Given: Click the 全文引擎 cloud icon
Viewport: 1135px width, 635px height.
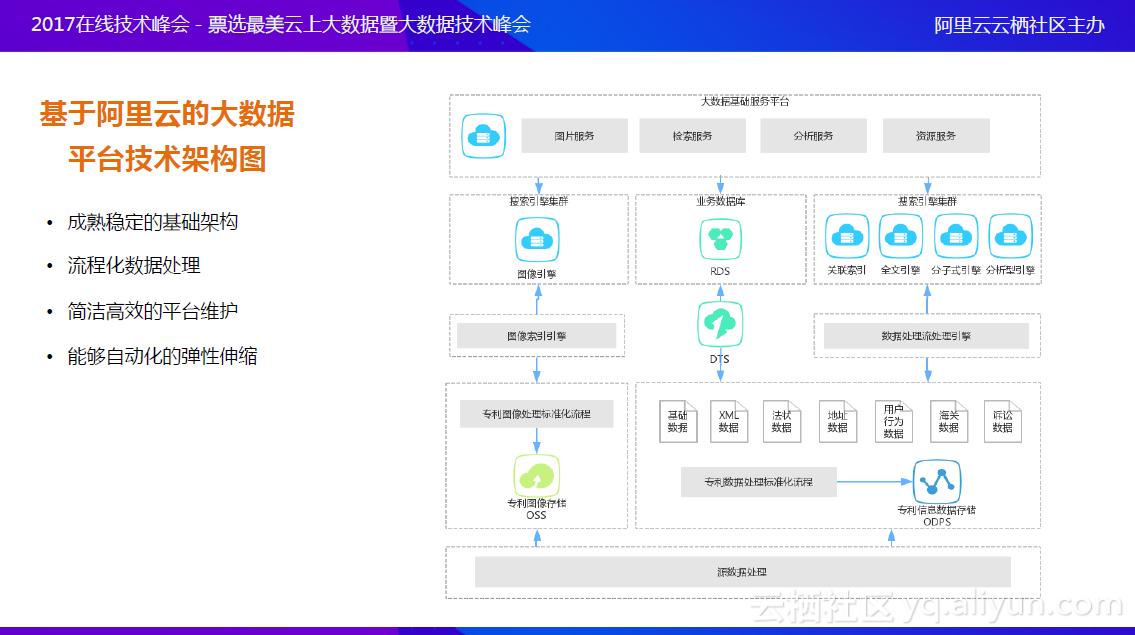Looking at the screenshot, I should [x=901, y=237].
